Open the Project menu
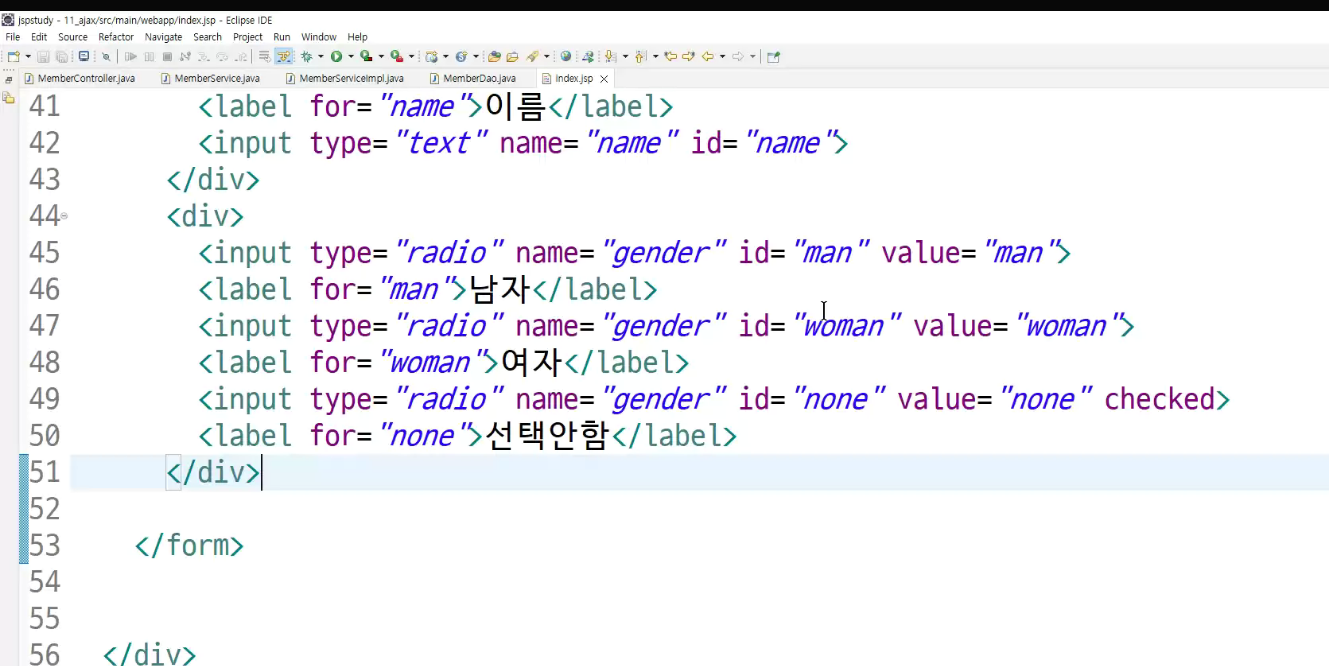 click(248, 37)
